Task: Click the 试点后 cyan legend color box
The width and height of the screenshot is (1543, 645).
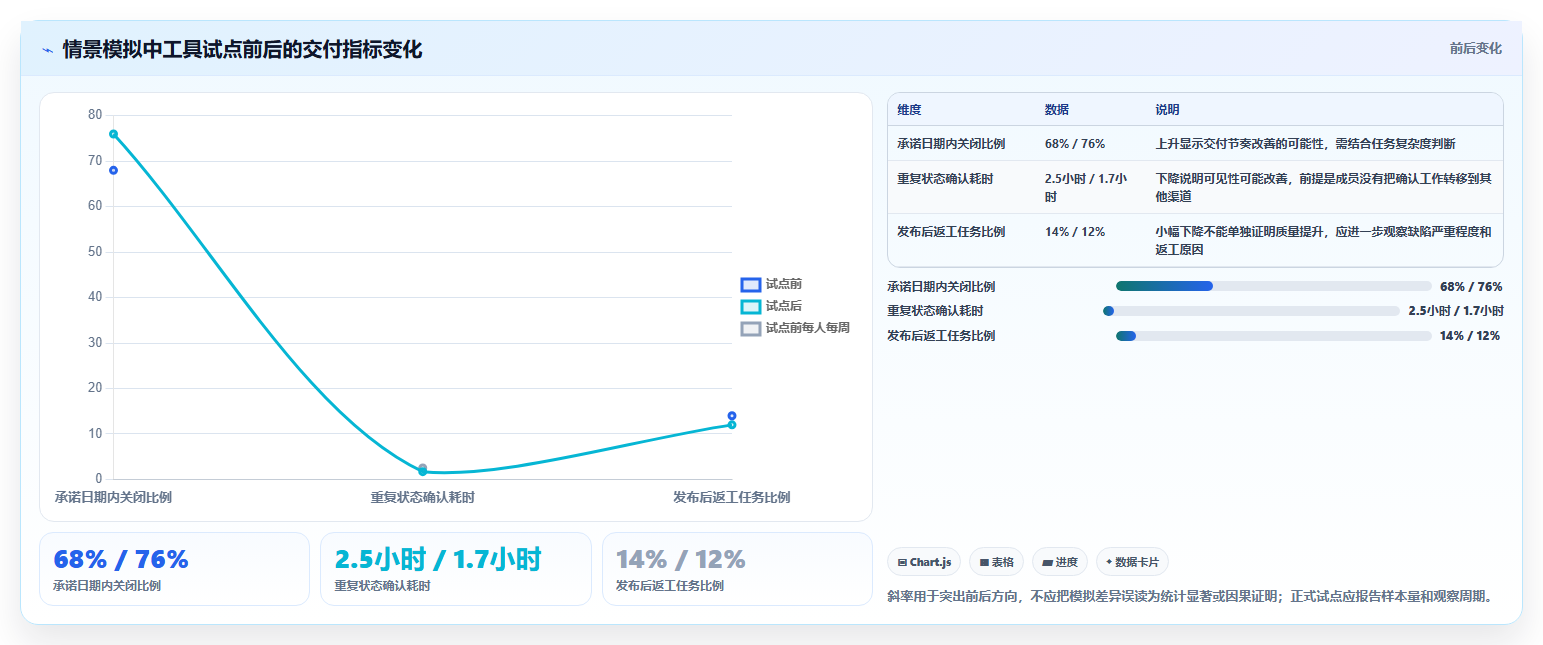Action: pos(751,307)
